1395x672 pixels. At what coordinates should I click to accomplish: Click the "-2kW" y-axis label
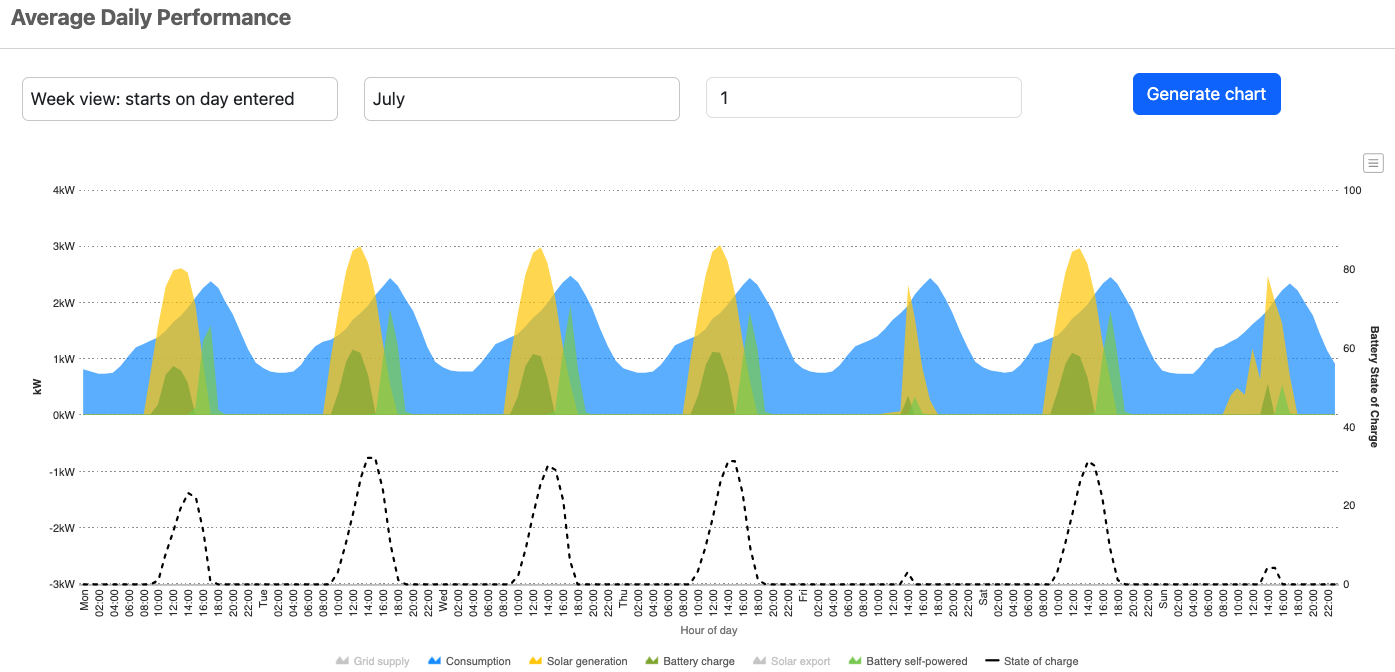coord(62,528)
